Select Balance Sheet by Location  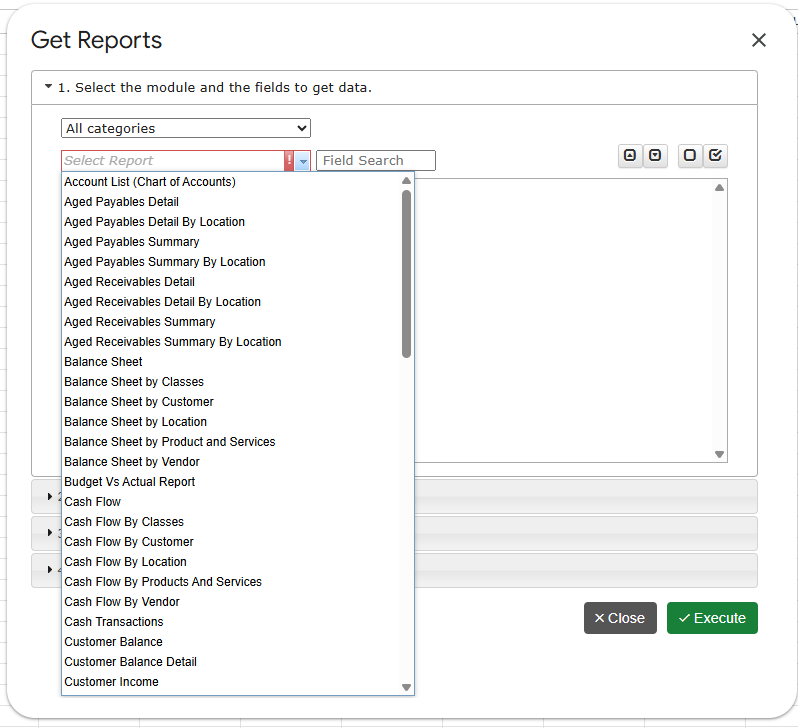[232, 422]
